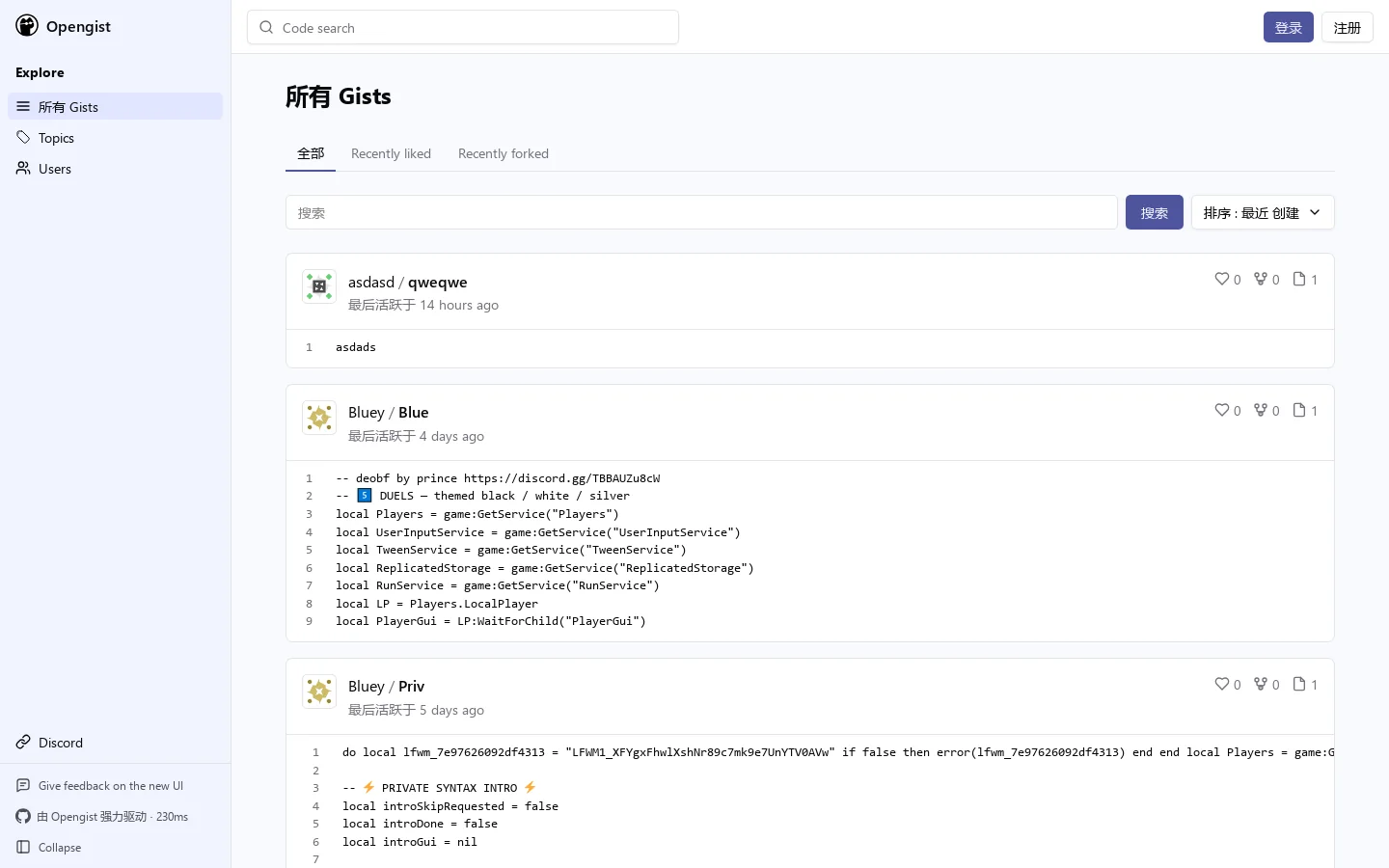1389x868 pixels.
Task: Click the like heart on asdasd / qweqwe
Action: click(1221, 280)
